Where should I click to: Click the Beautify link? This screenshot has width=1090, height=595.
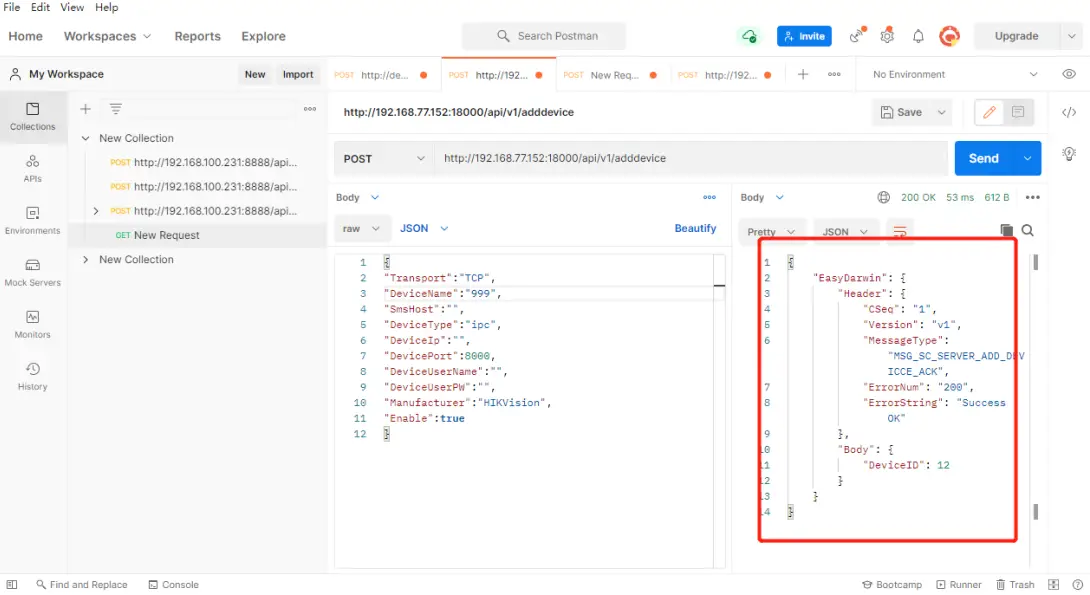pos(695,228)
